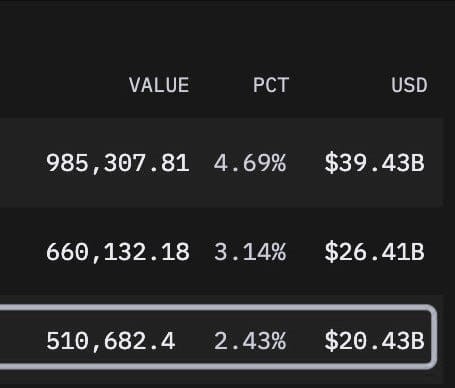
Task: Sort the table by VALUE column header
Action: click(159, 85)
